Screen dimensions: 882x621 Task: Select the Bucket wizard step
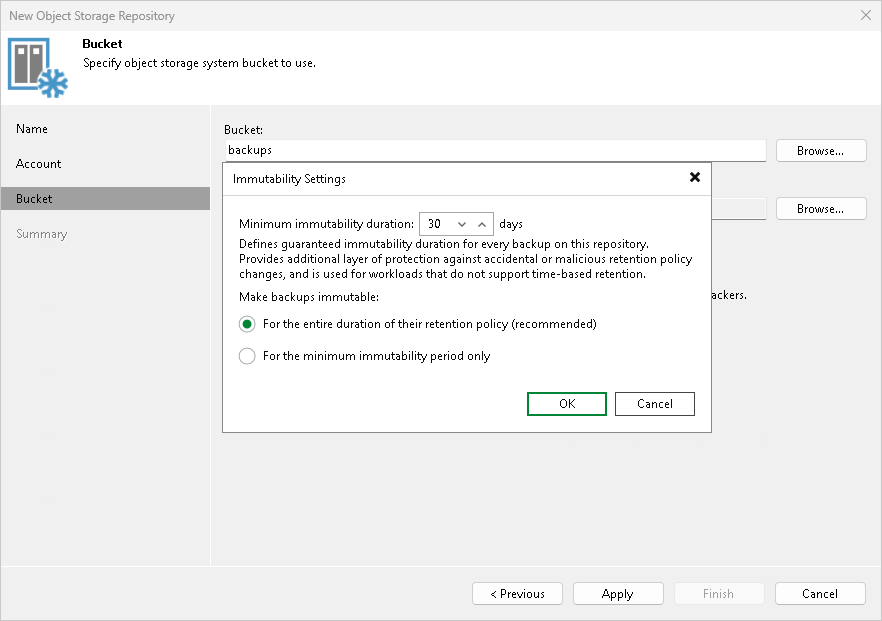(x=105, y=199)
